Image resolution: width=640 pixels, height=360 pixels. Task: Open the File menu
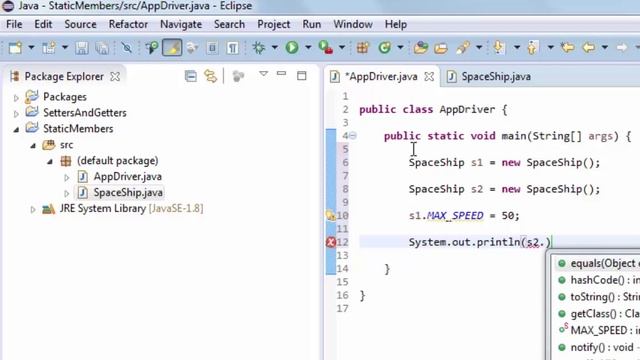click(14, 24)
